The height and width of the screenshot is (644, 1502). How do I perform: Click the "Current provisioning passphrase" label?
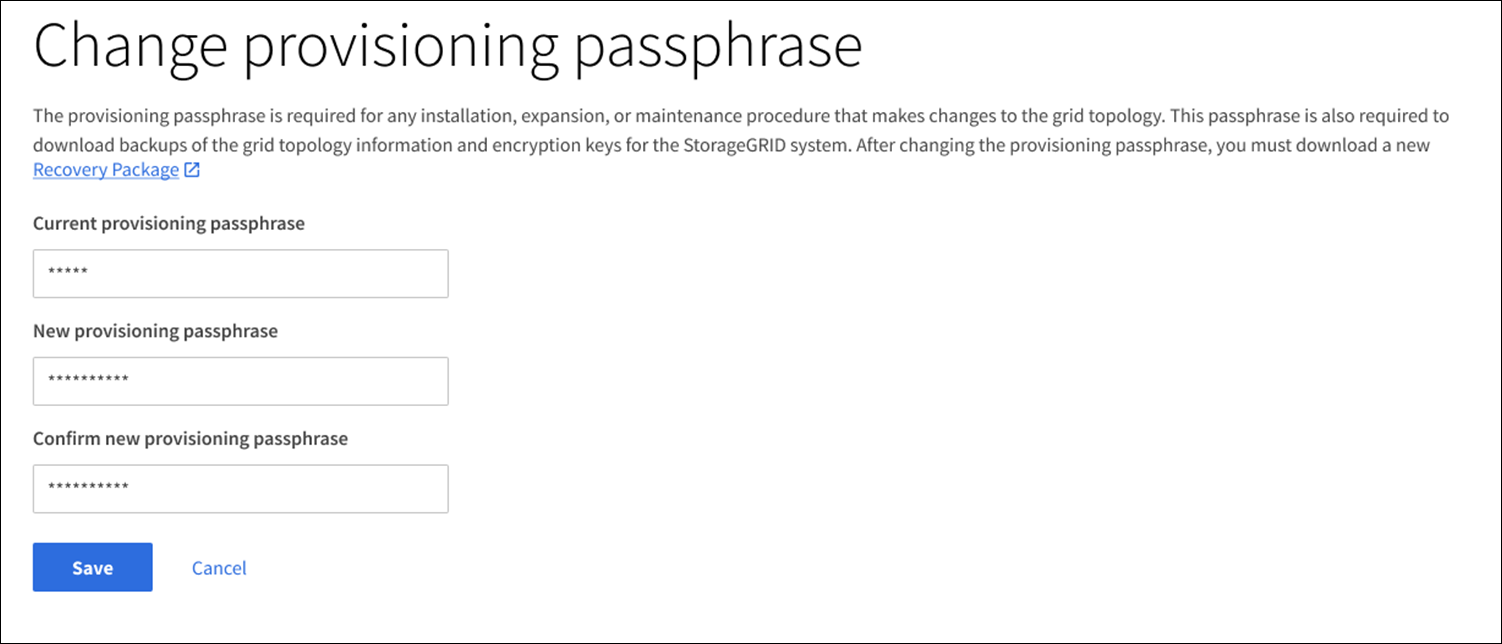pos(168,224)
